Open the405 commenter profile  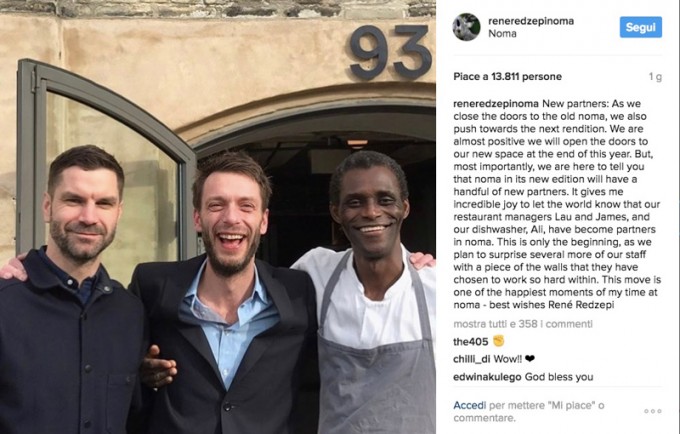tap(471, 342)
